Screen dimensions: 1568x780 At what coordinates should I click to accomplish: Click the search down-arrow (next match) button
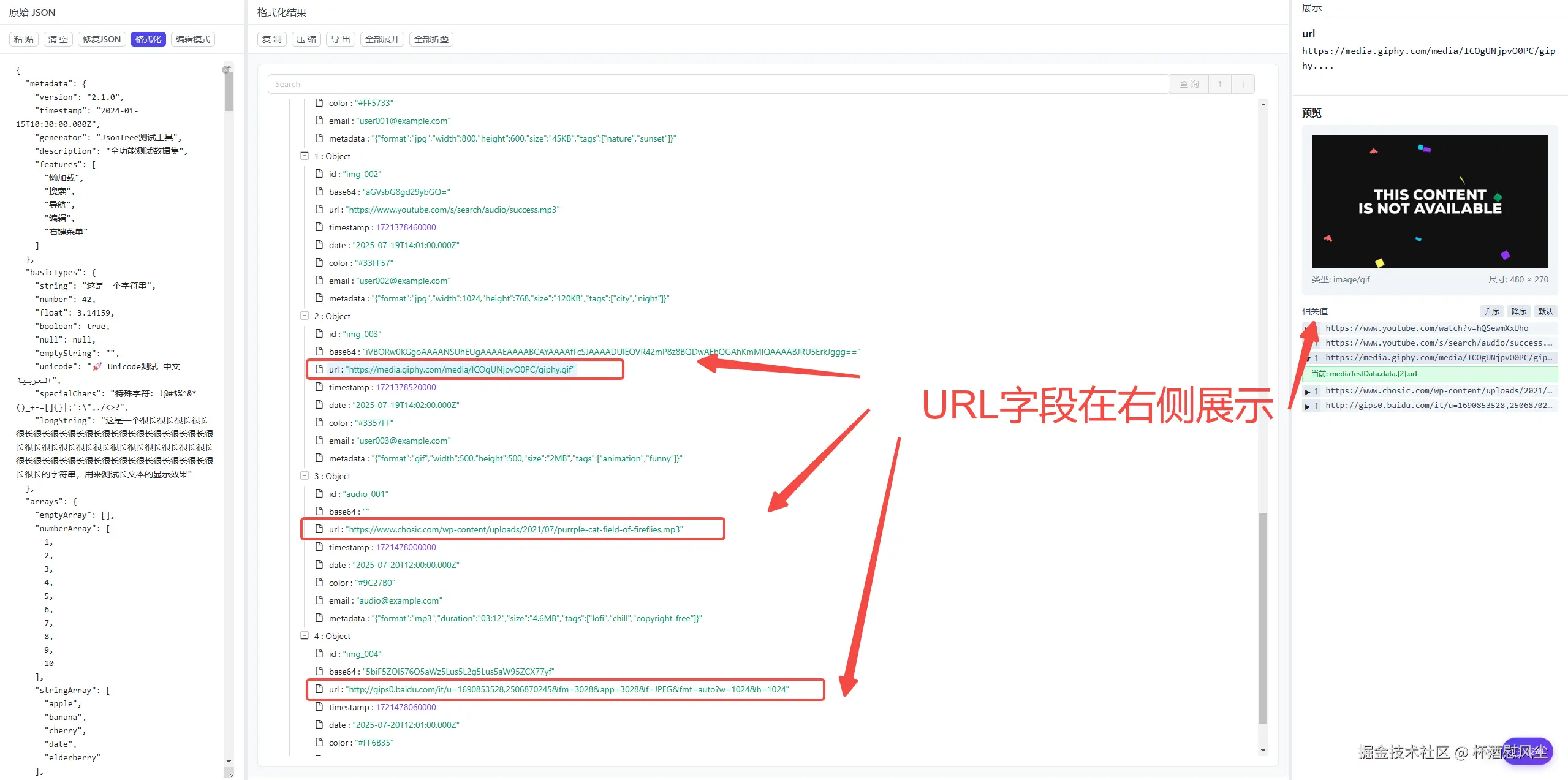click(x=1243, y=84)
